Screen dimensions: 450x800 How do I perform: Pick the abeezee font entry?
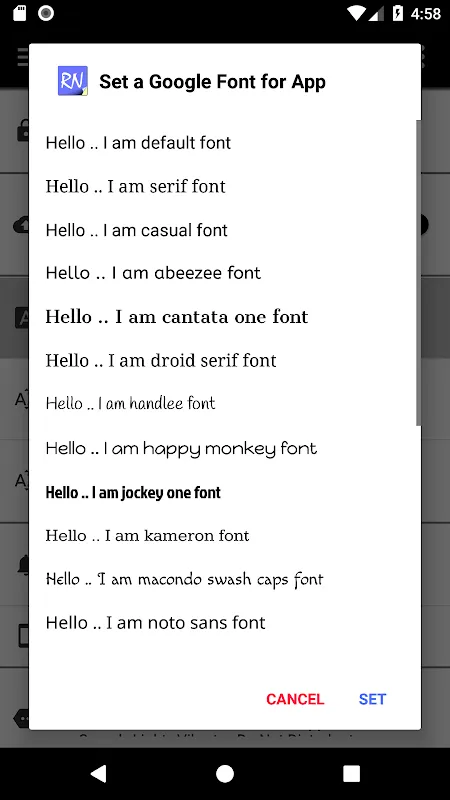[225, 273]
